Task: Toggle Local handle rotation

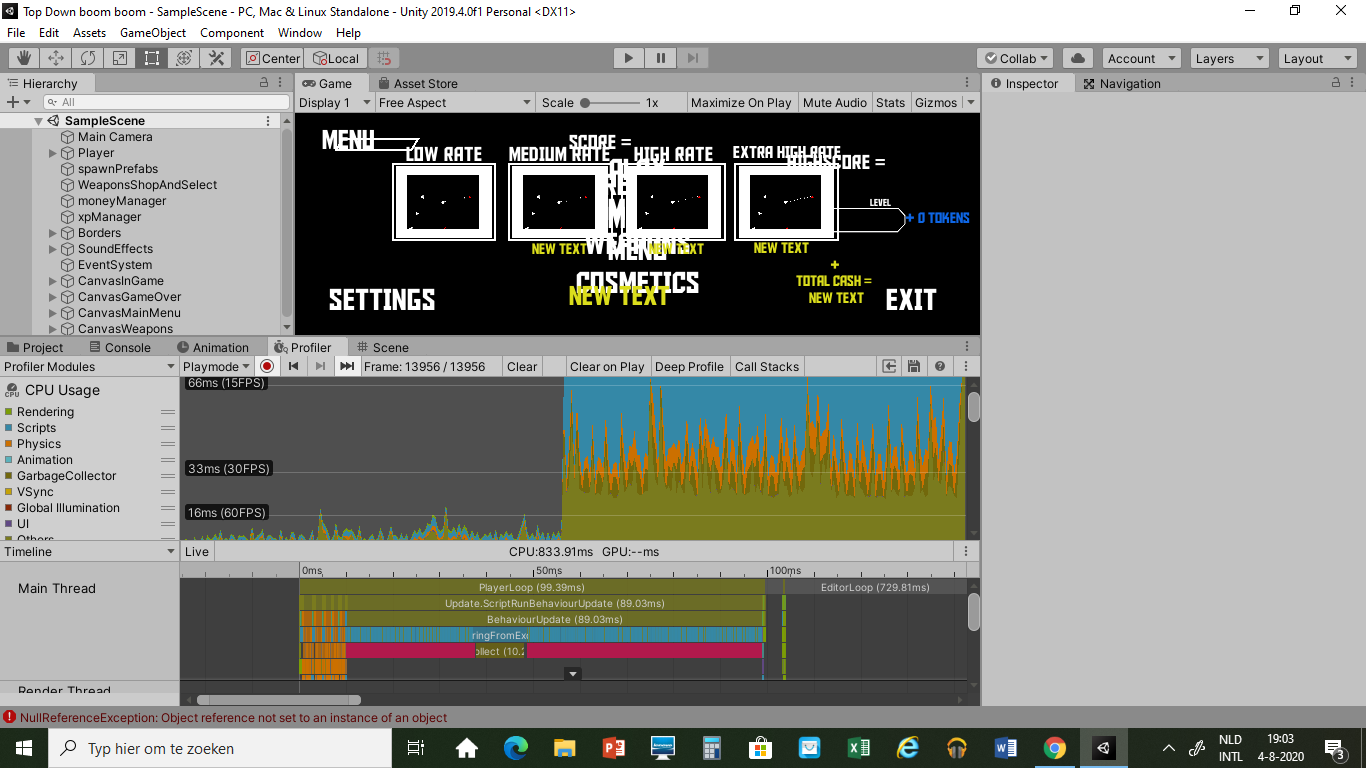Action: (x=336, y=58)
